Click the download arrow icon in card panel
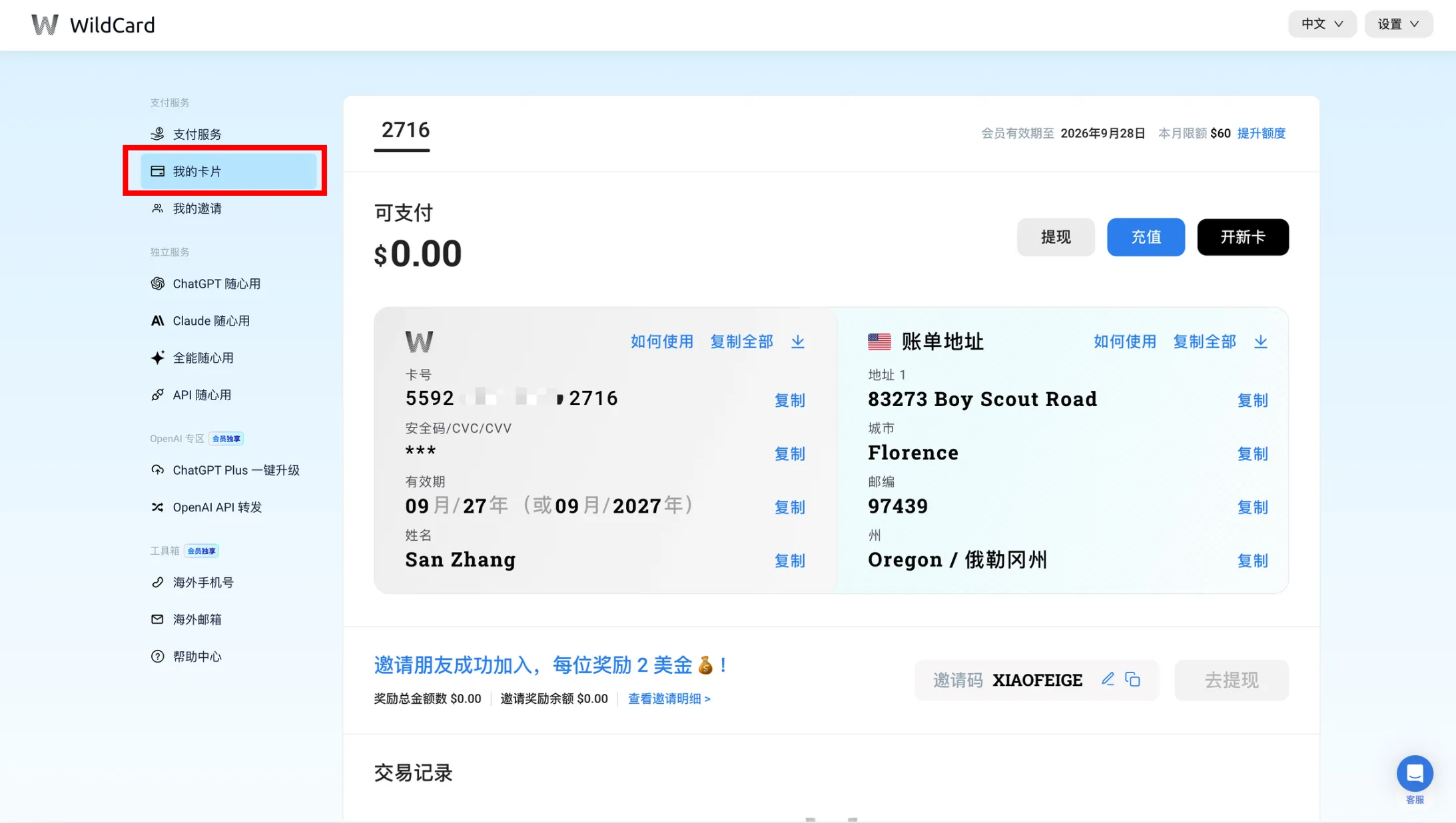This screenshot has height=823, width=1456. pos(797,342)
